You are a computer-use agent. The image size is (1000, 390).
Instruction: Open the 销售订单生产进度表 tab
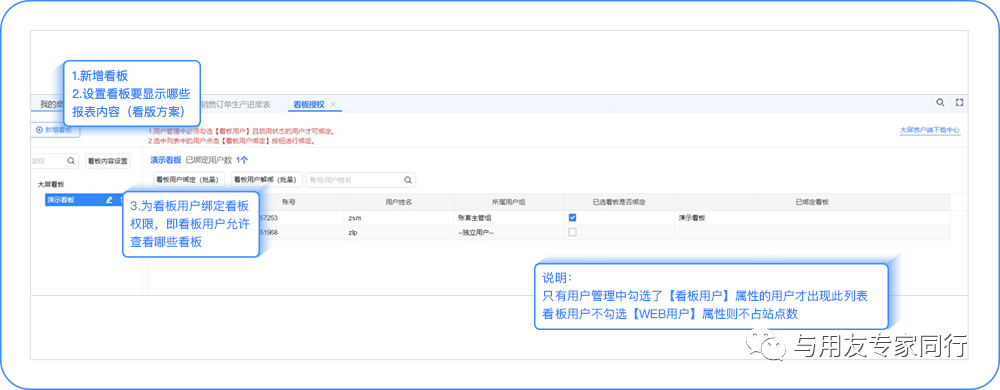[x=235, y=105]
